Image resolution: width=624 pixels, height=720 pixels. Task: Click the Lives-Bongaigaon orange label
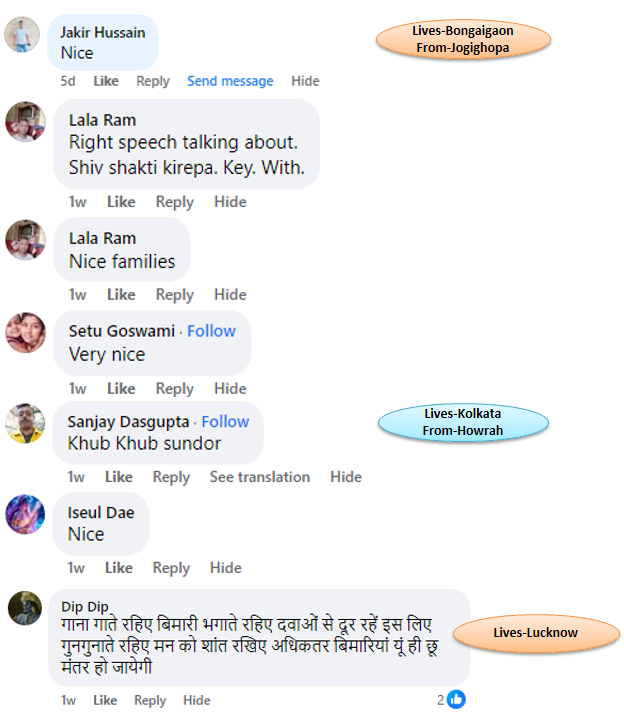click(x=463, y=39)
